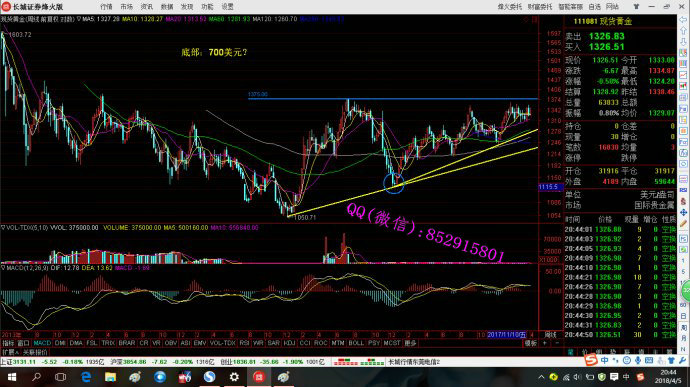Click the 更多 indicators button
Screen dimensions: 690x387
[410, 343]
